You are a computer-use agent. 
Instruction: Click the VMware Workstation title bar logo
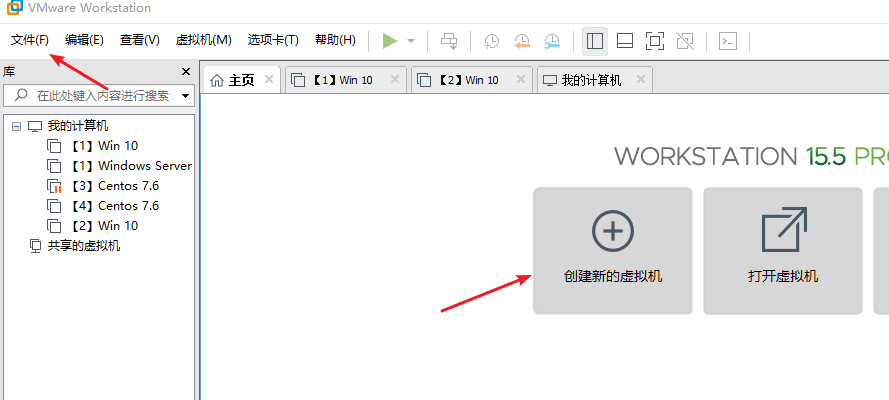[x=14, y=7]
